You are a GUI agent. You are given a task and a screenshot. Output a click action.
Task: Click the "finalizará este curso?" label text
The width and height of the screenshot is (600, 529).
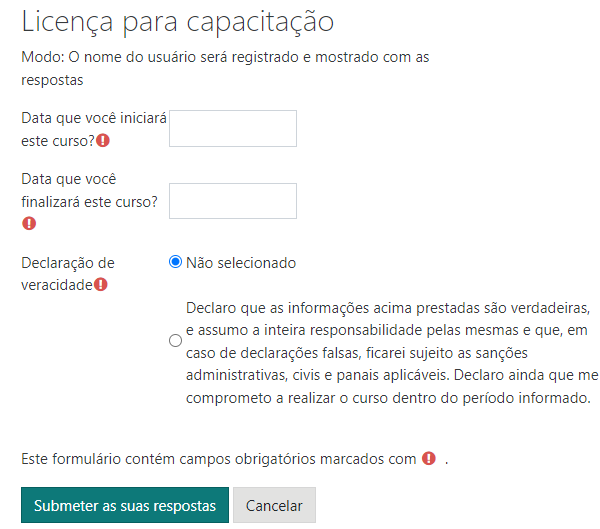(89, 202)
